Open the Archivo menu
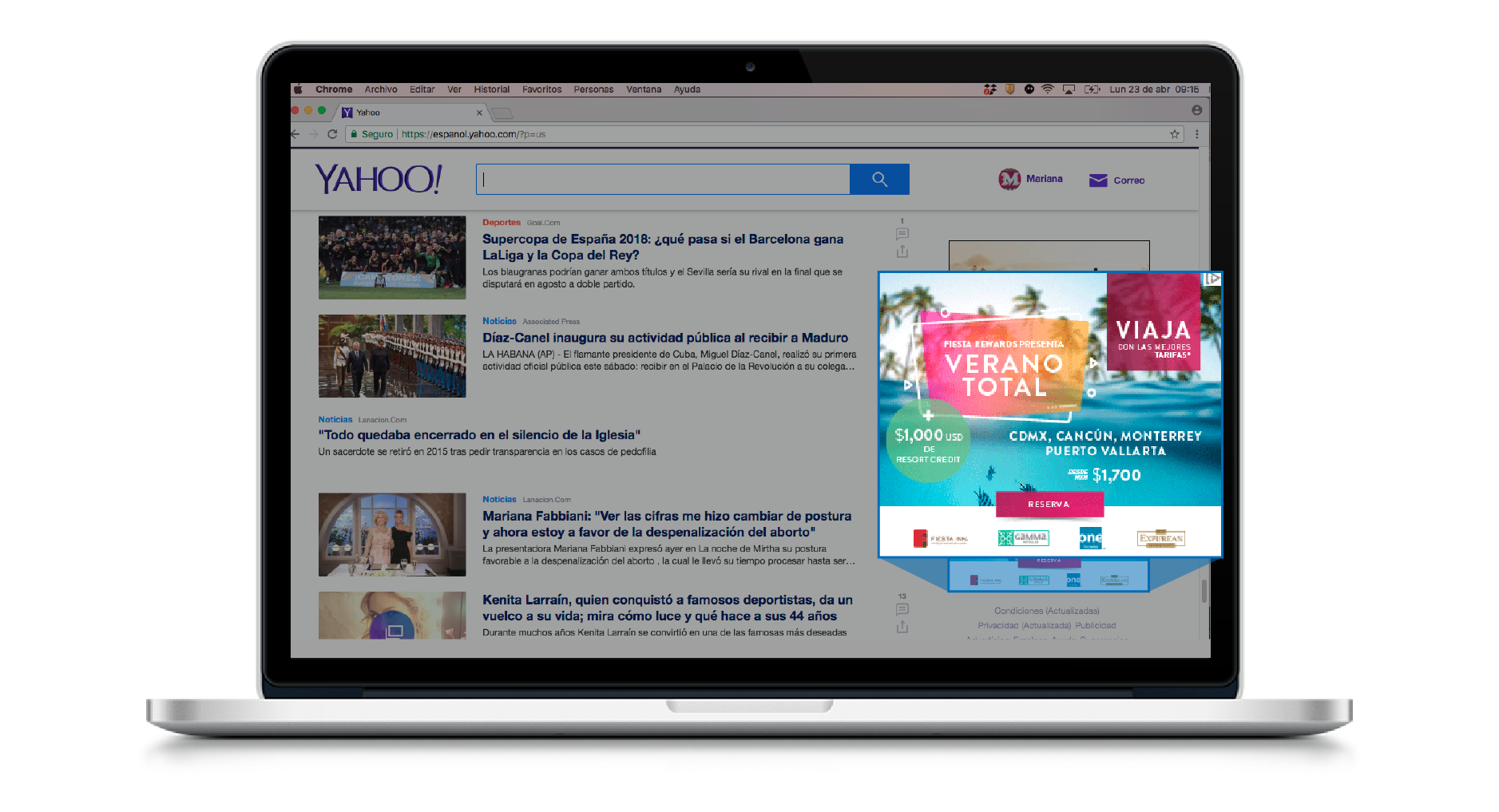This screenshot has width=1499, height=812. pyautogui.click(x=381, y=89)
